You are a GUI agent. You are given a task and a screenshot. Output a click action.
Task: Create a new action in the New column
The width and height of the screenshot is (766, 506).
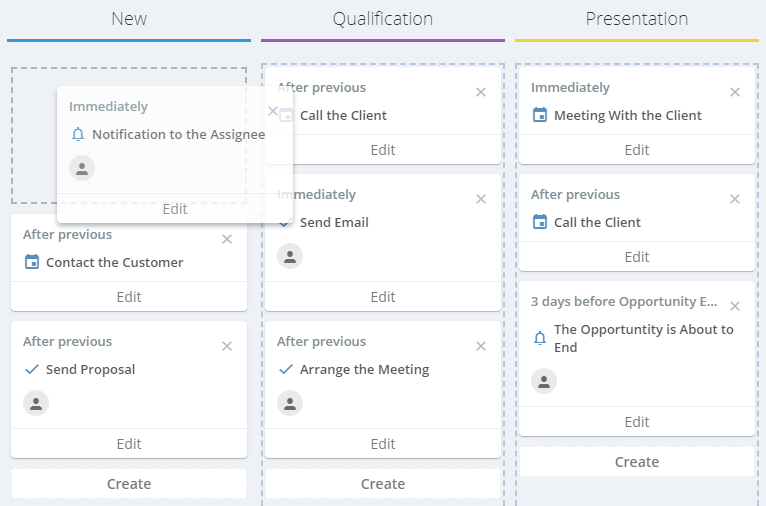[129, 484]
